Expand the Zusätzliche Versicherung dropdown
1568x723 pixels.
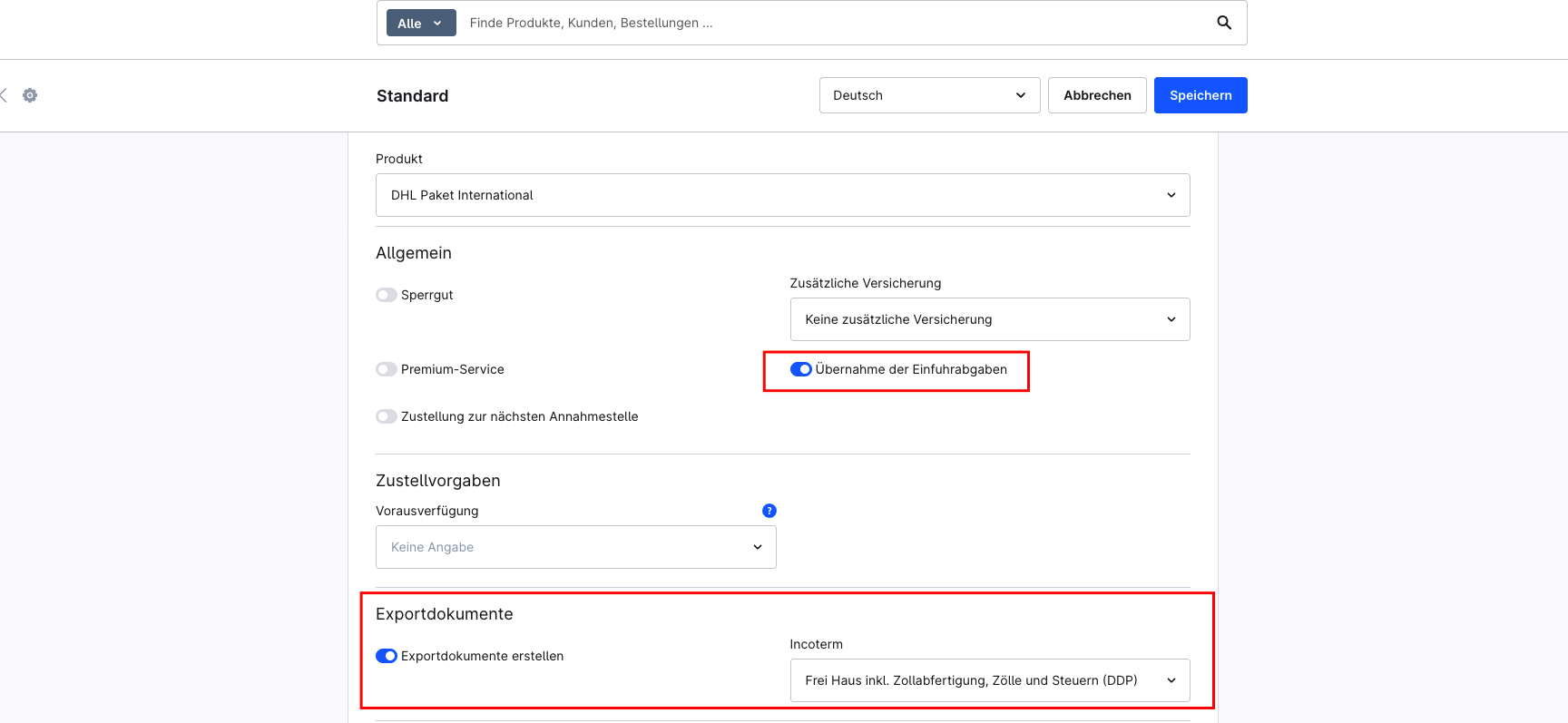[989, 319]
